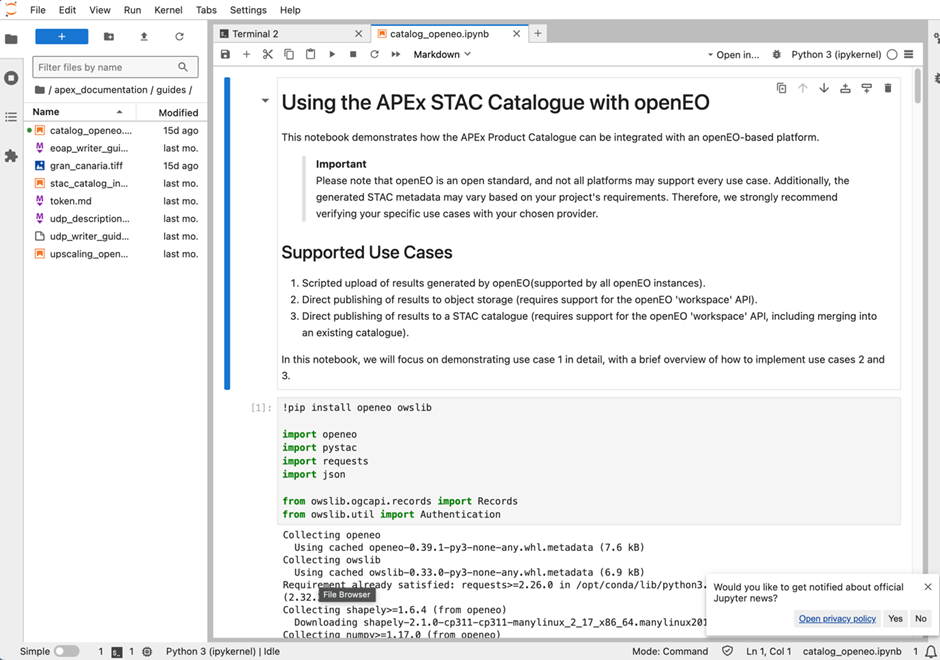Open the Markdown cell type dropdown
Screen dimensions: 940x660
click(442, 55)
